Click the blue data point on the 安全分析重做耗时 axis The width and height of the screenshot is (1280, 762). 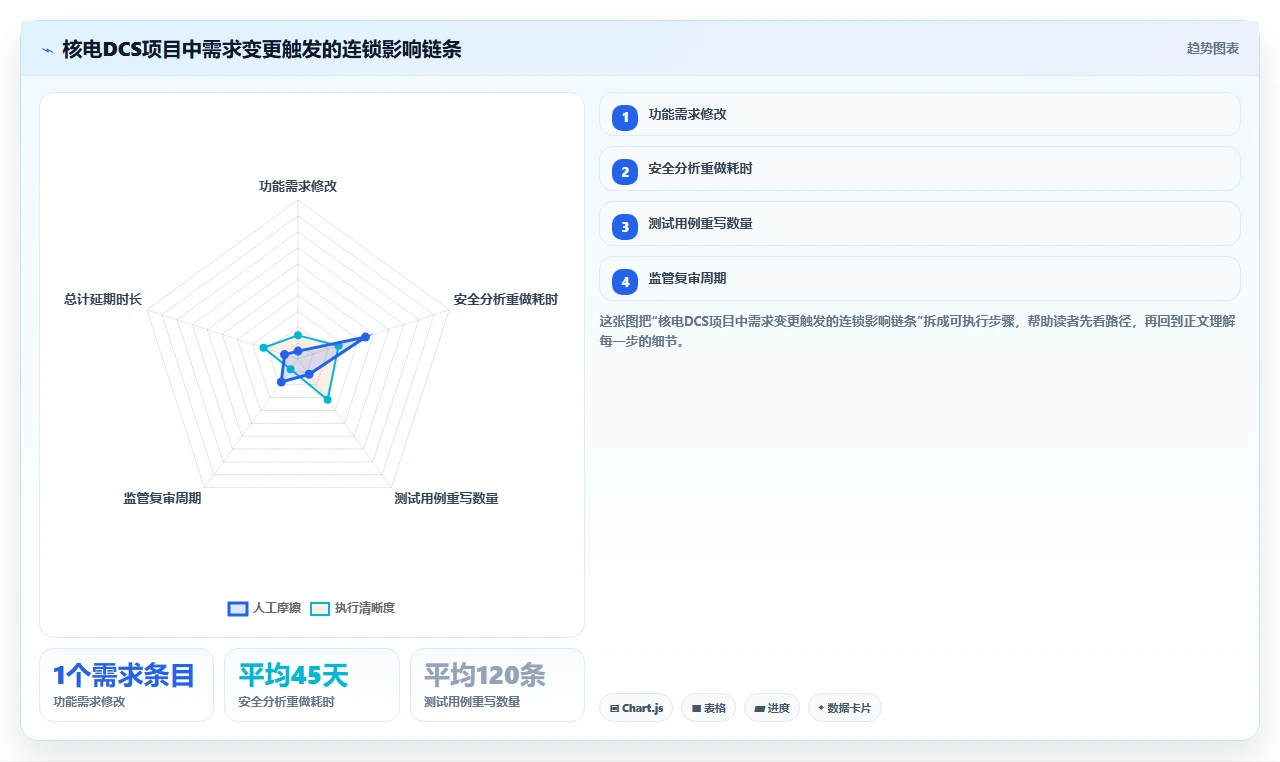366,337
